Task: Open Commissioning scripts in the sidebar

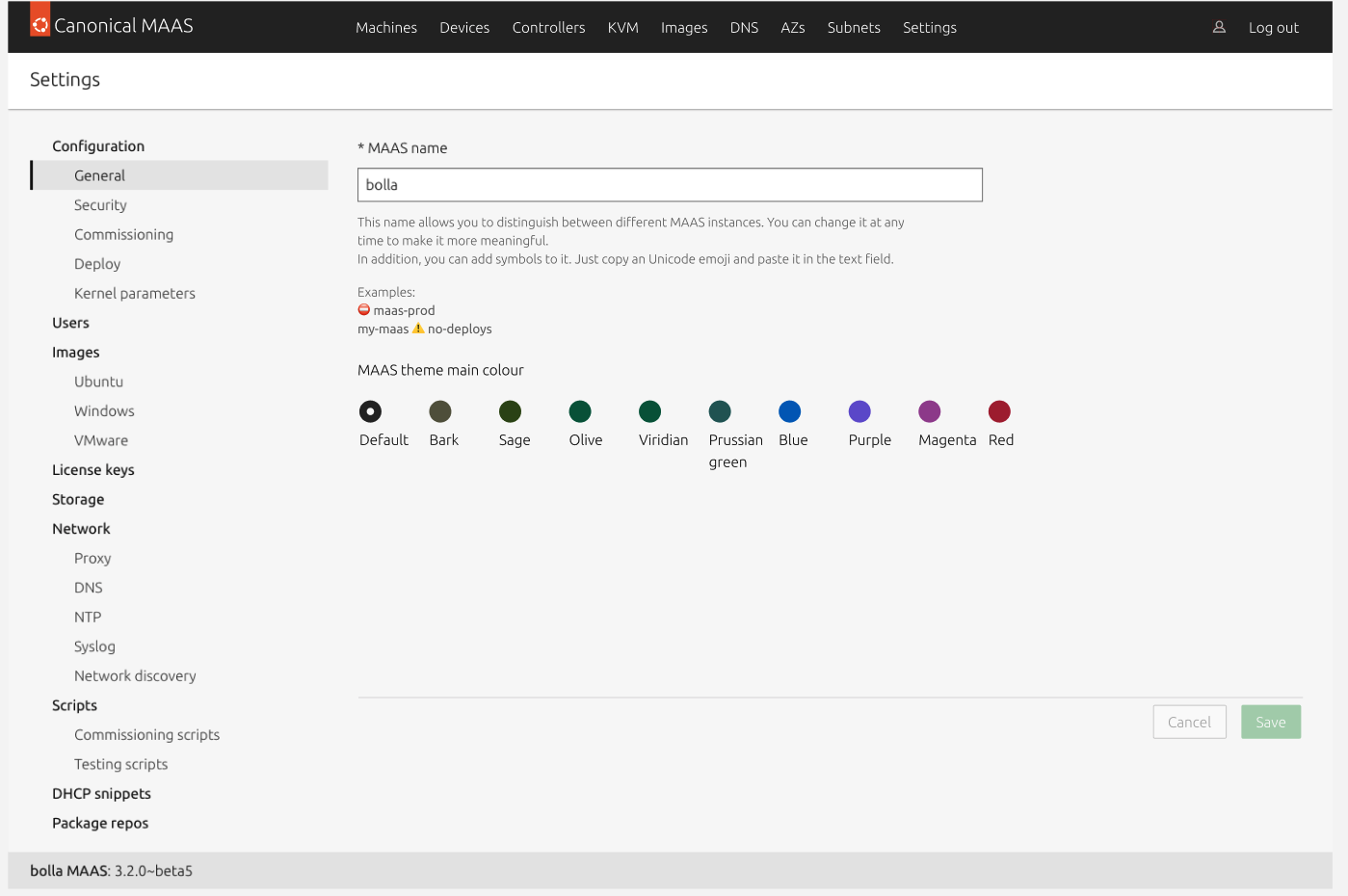Action: [146, 735]
